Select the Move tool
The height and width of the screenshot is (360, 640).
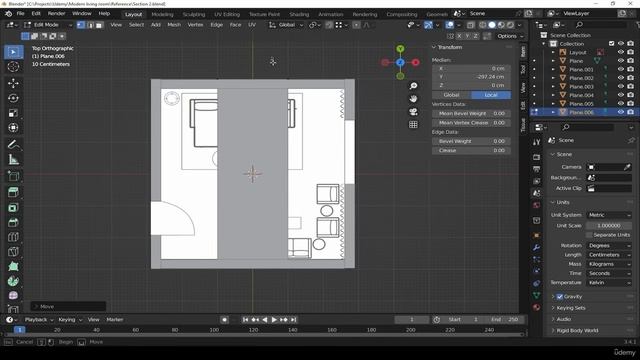pyautogui.click(x=13, y=83)
